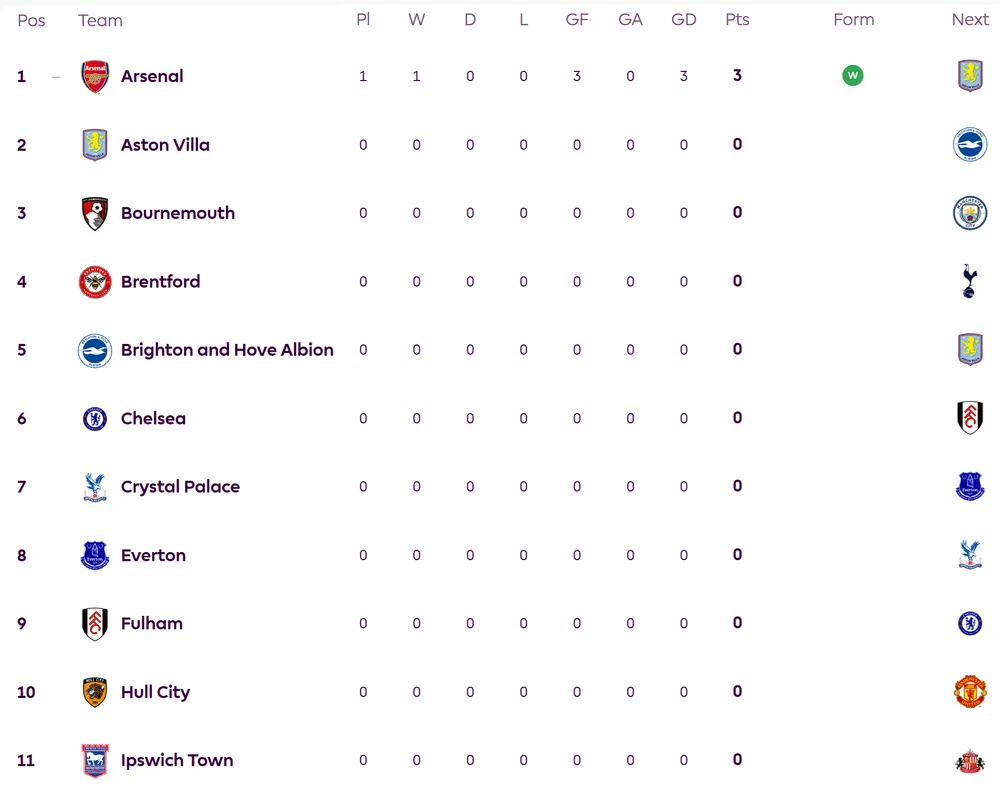Click Manchester United crest in Hull City's row

pyautogui.click(x=970, y=692)
